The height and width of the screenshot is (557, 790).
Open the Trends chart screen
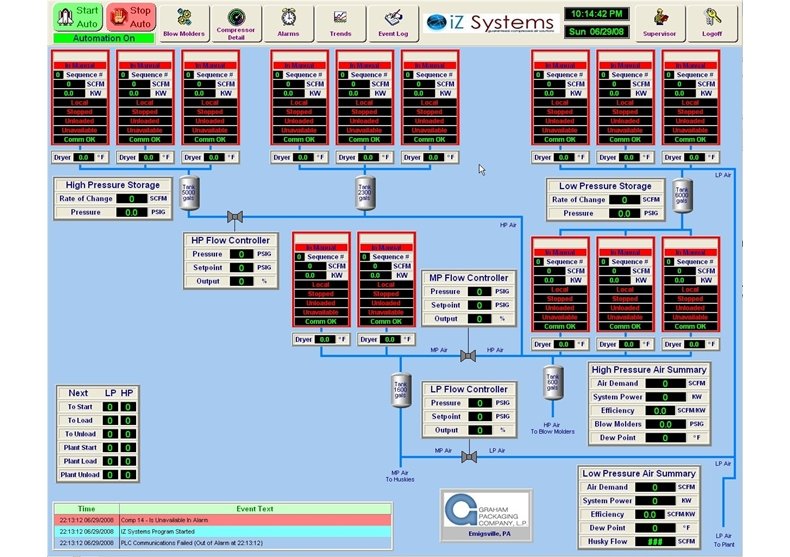coord(340,19)
